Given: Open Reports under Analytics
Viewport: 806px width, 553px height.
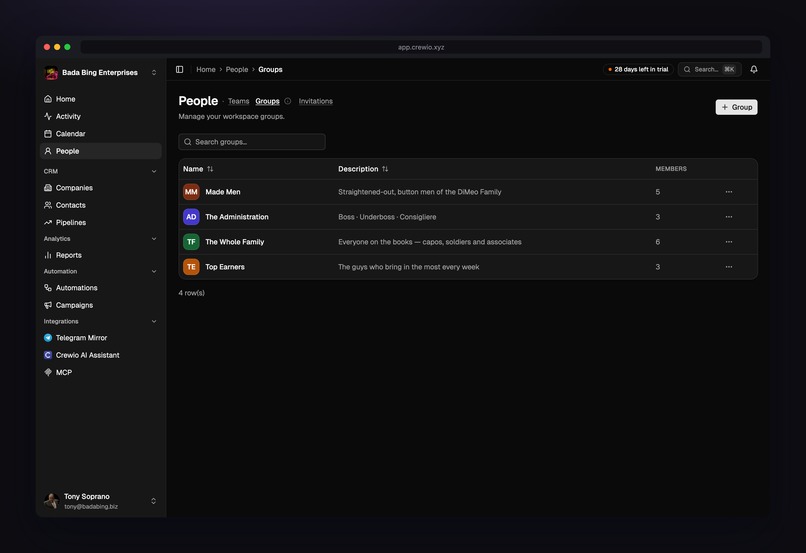Looking at the screenshot, I should [100, 255].
